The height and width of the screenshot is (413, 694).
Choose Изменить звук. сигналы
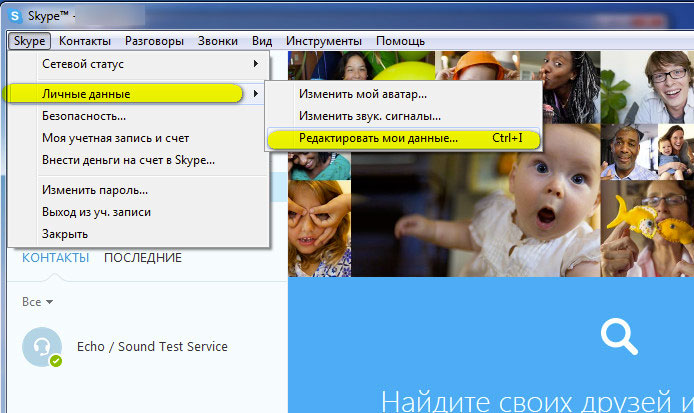[x=369, y=116]
